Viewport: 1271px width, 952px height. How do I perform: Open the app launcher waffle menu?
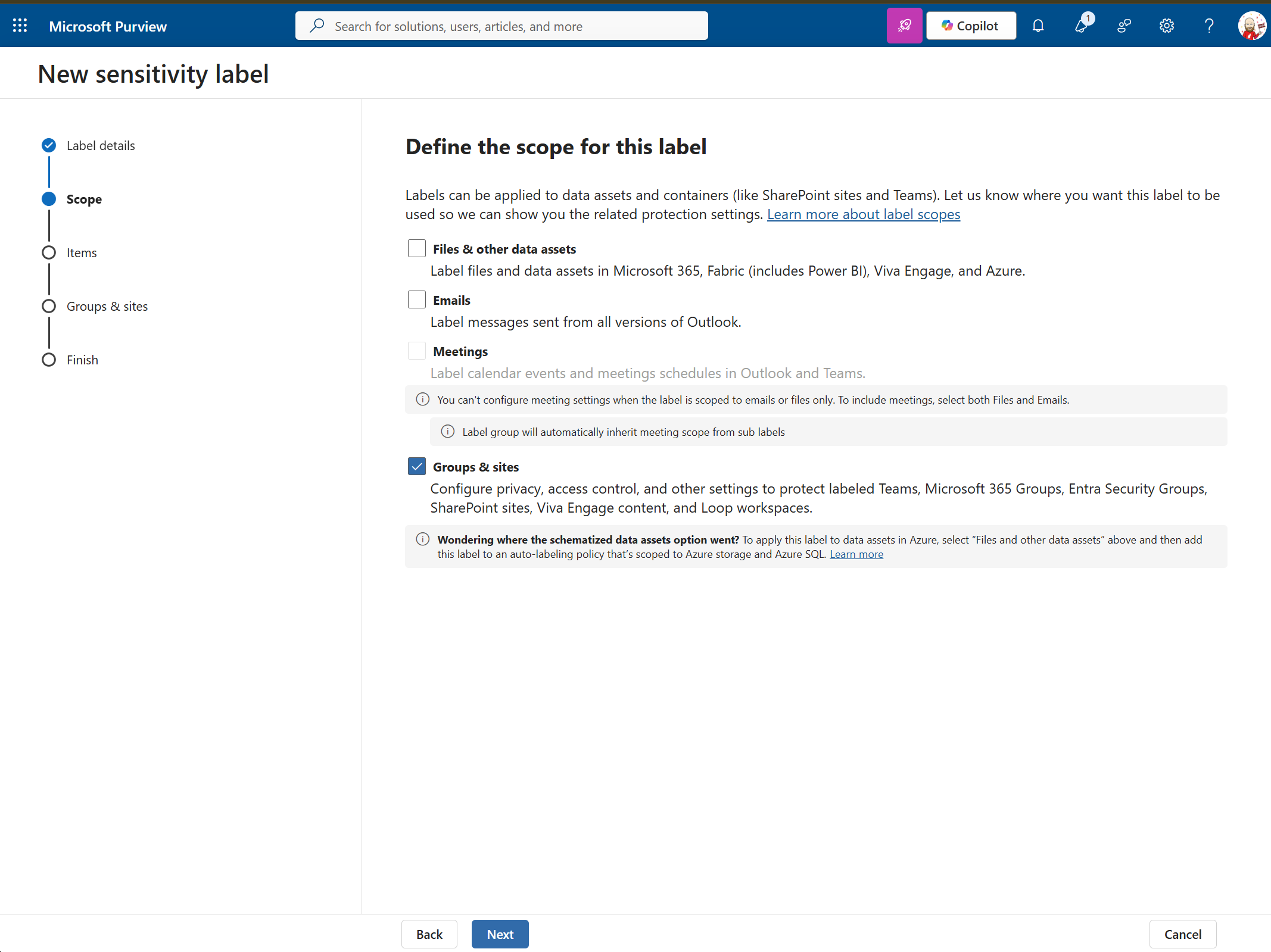(x=20, y=26)
